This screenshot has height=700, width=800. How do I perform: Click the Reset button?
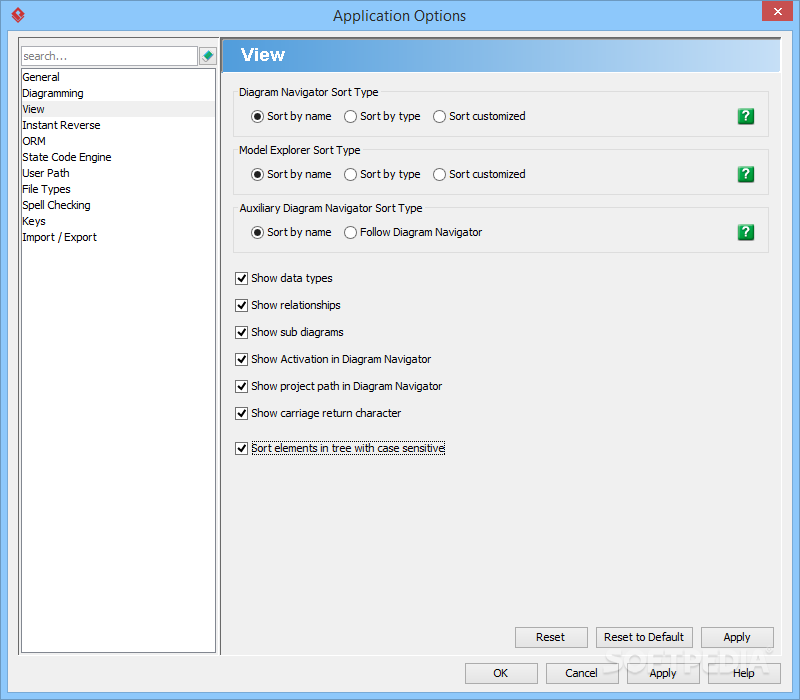[551, 637]
